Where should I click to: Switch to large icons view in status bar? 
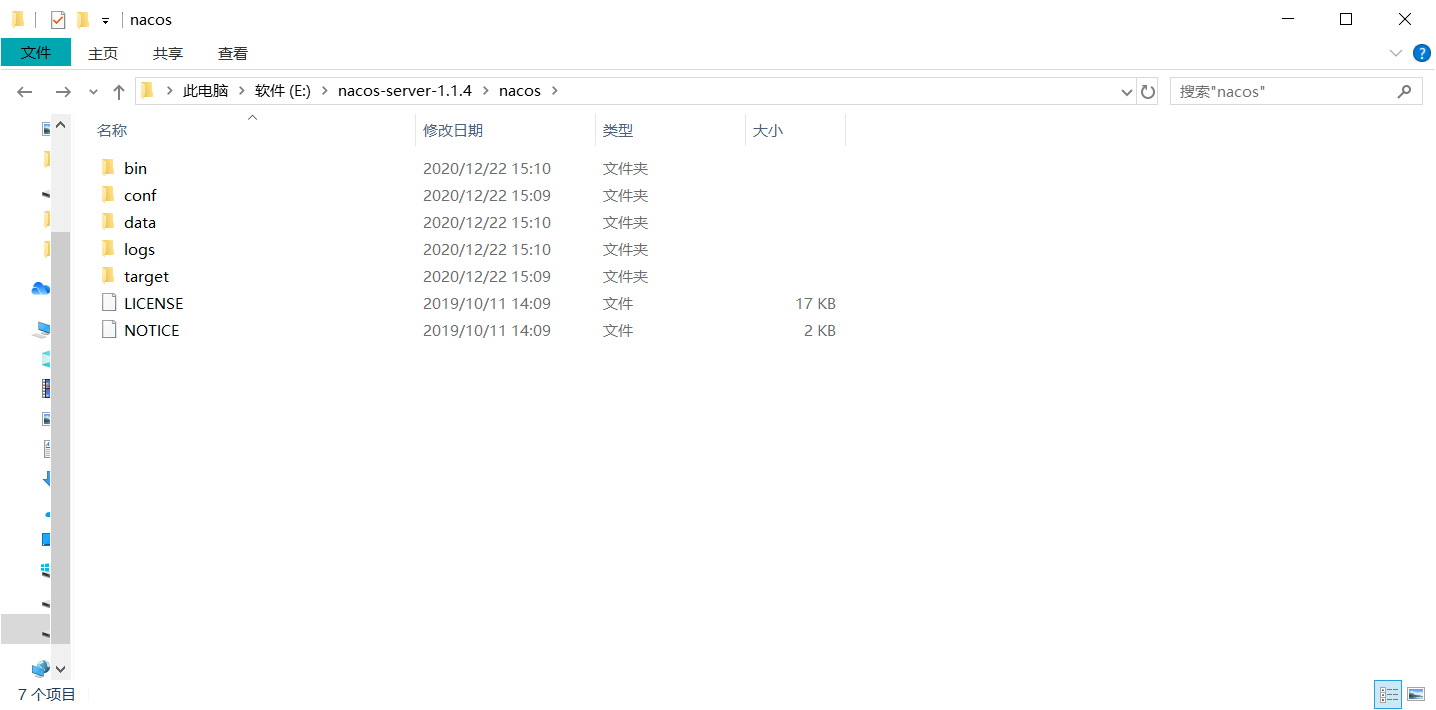click(1415, 694)
